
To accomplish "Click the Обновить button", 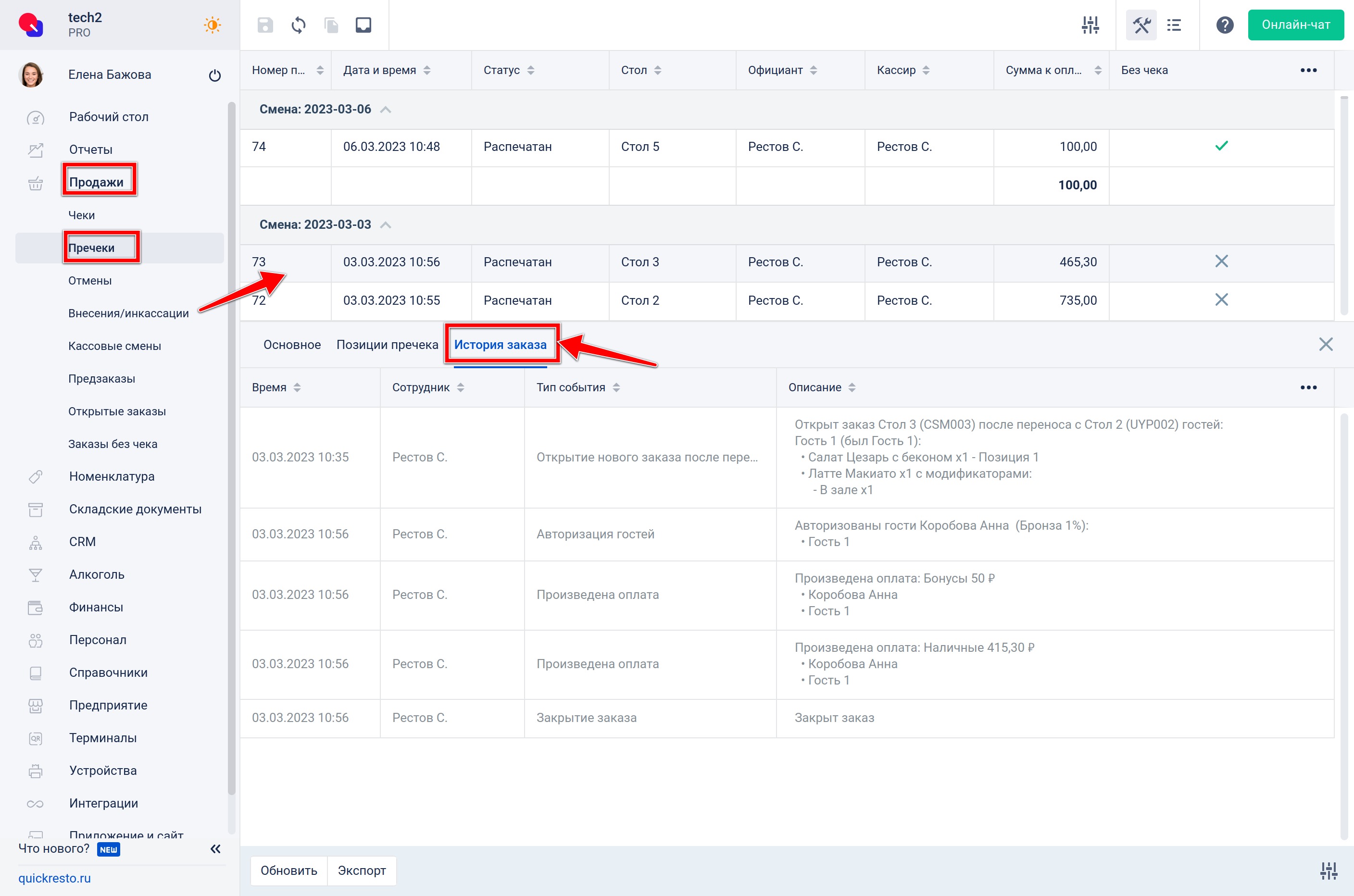I will click(x=288, y=871).
